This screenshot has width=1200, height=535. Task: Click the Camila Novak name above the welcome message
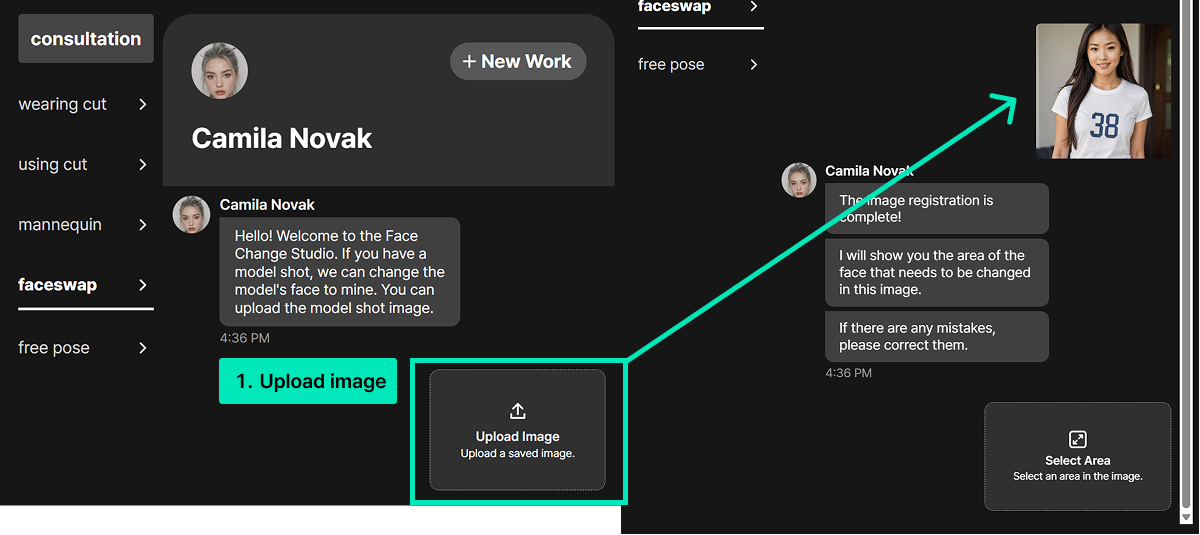pyautogui.click(x=267, y=205)
